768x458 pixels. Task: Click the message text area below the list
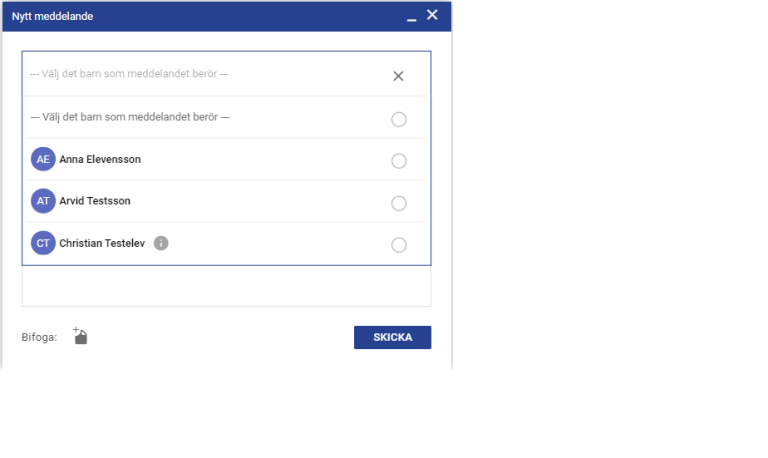[x=226, y=286]
